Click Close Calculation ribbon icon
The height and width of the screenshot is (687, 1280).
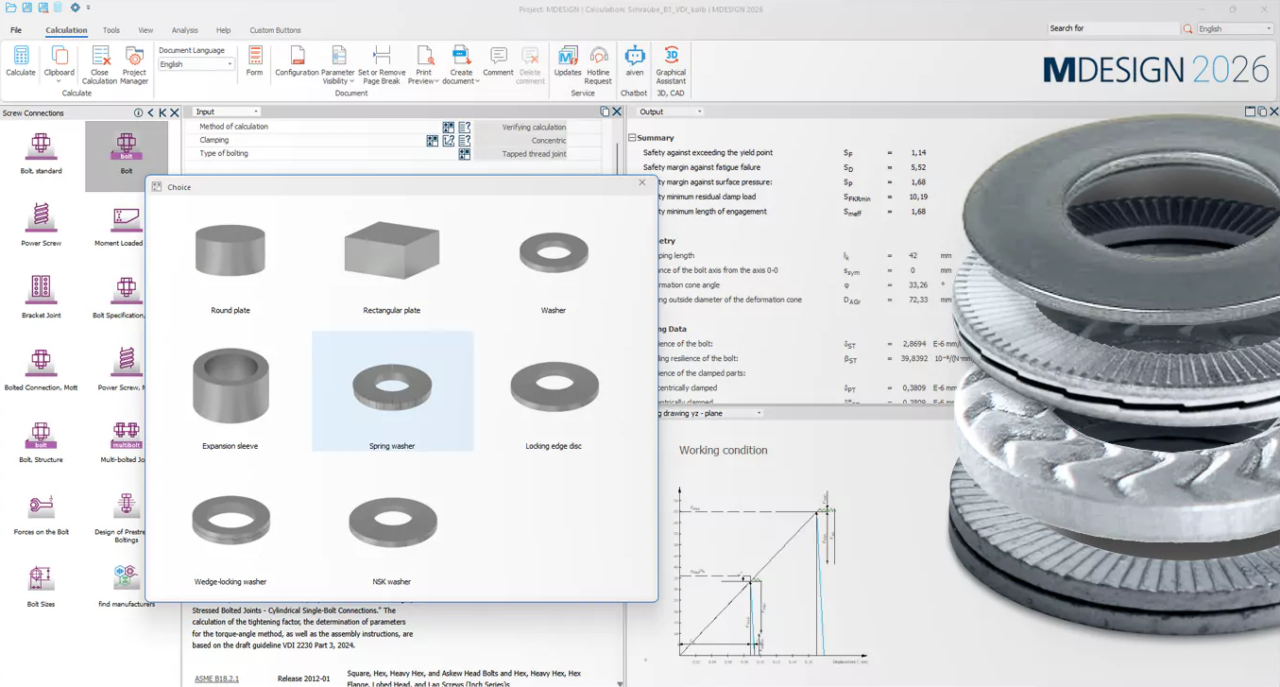(100, 65)
